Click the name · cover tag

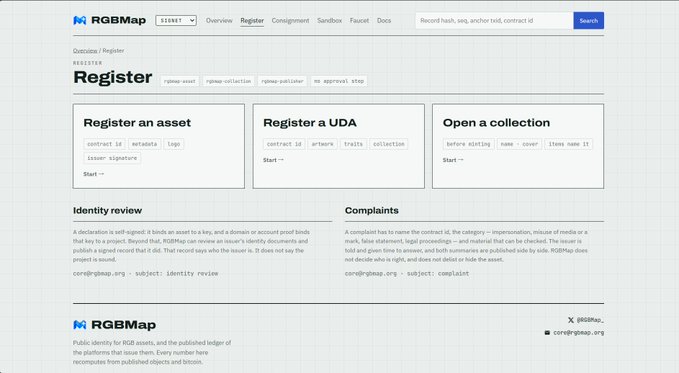point(519,144)
